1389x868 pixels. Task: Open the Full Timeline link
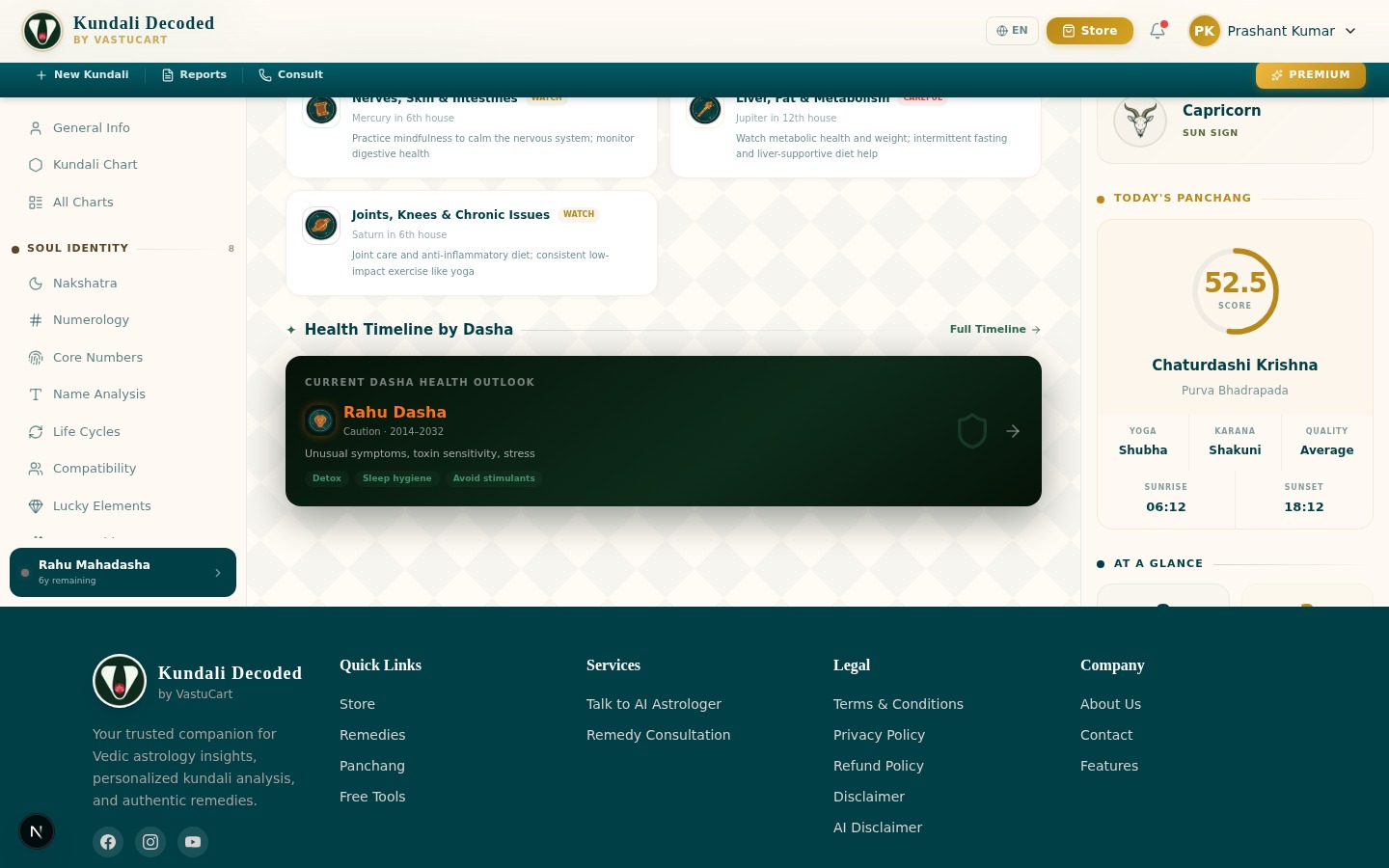[x=994, y=330]
